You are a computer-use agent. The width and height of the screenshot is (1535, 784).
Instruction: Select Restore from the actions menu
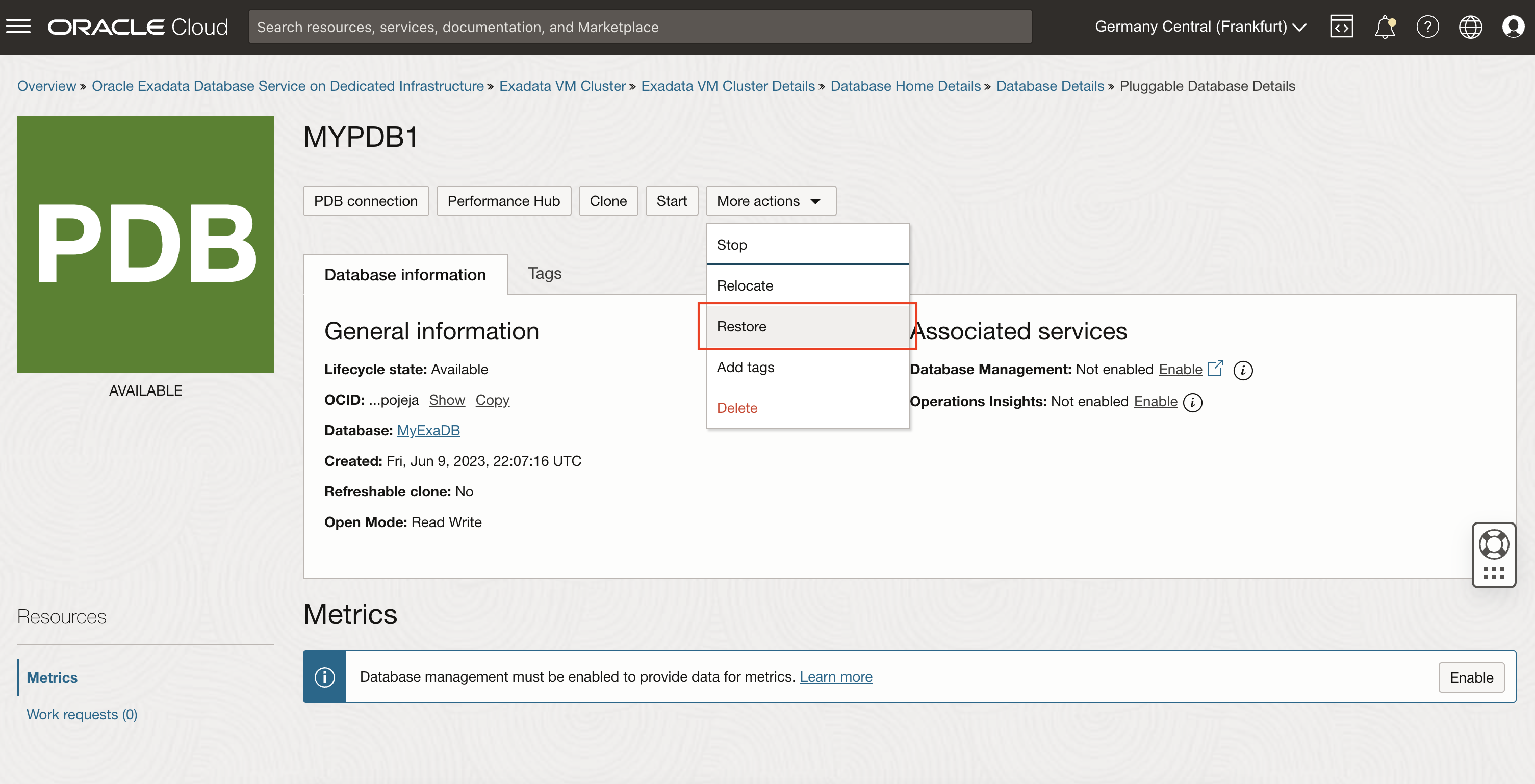[x=742, y=326]
